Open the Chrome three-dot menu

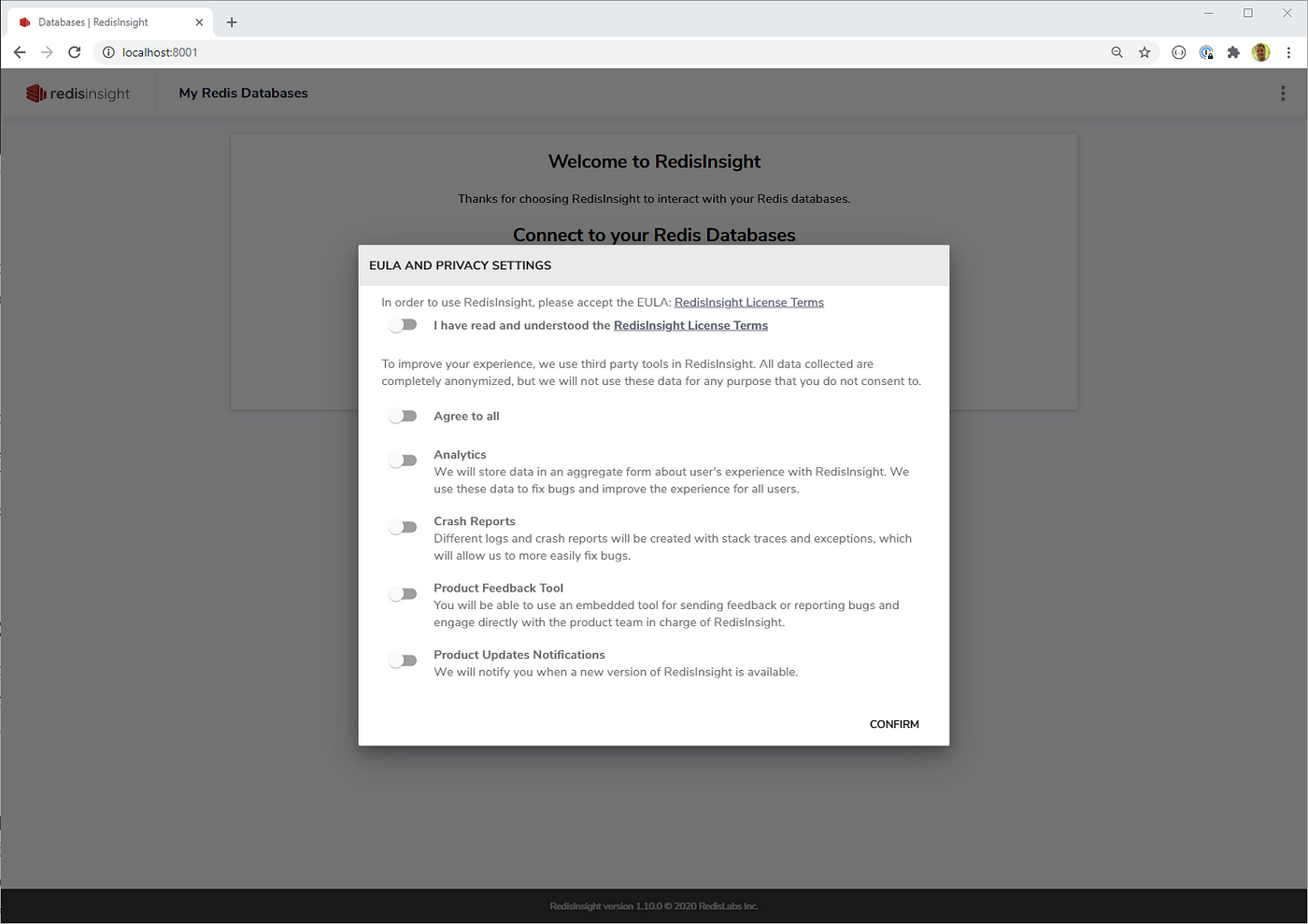click(x=1288, y=52)
